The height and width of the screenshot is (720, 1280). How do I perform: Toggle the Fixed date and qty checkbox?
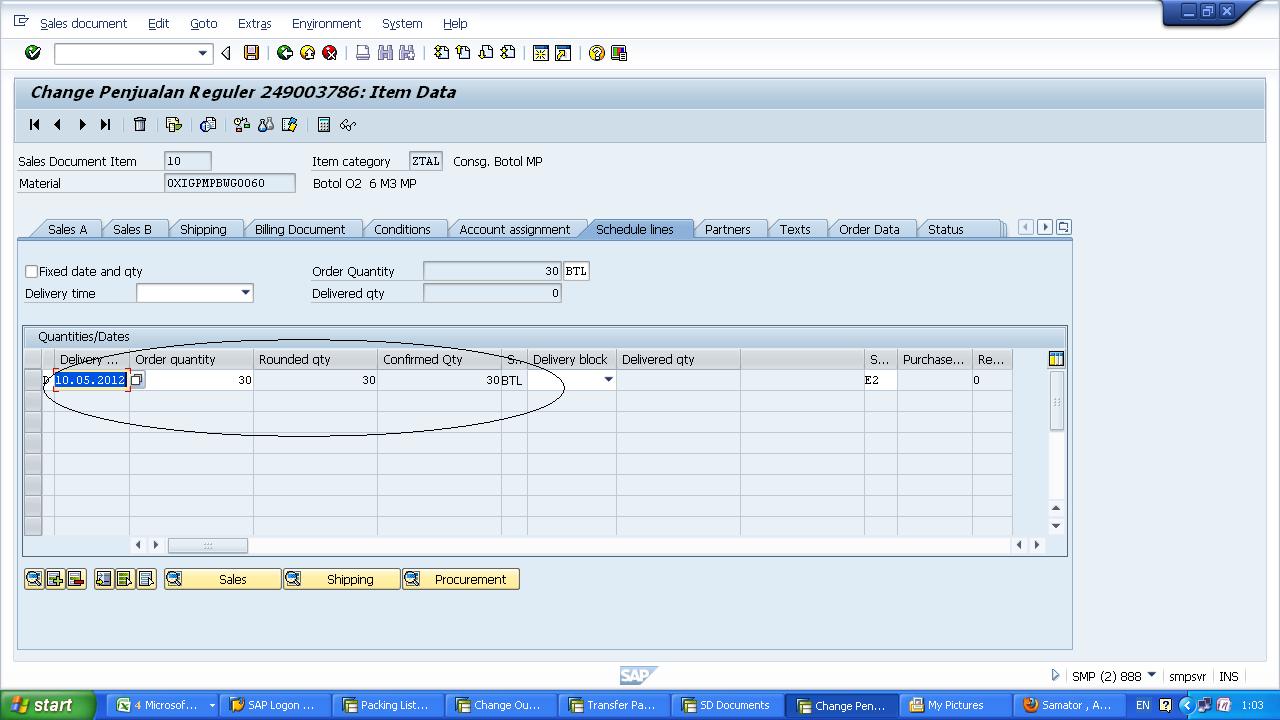click(32, 271)
